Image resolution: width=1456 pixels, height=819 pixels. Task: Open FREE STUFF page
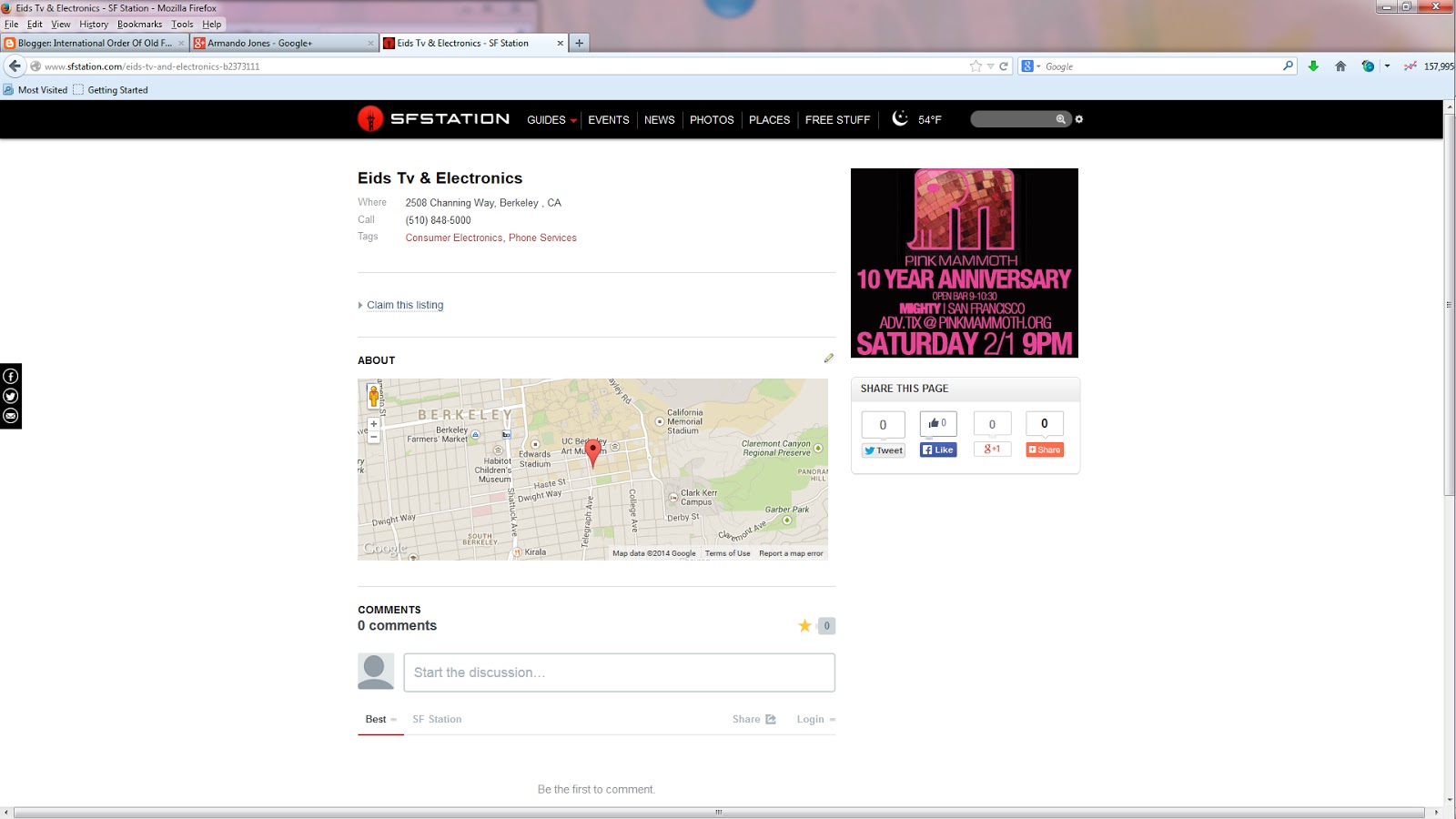[x=837, y=120]
